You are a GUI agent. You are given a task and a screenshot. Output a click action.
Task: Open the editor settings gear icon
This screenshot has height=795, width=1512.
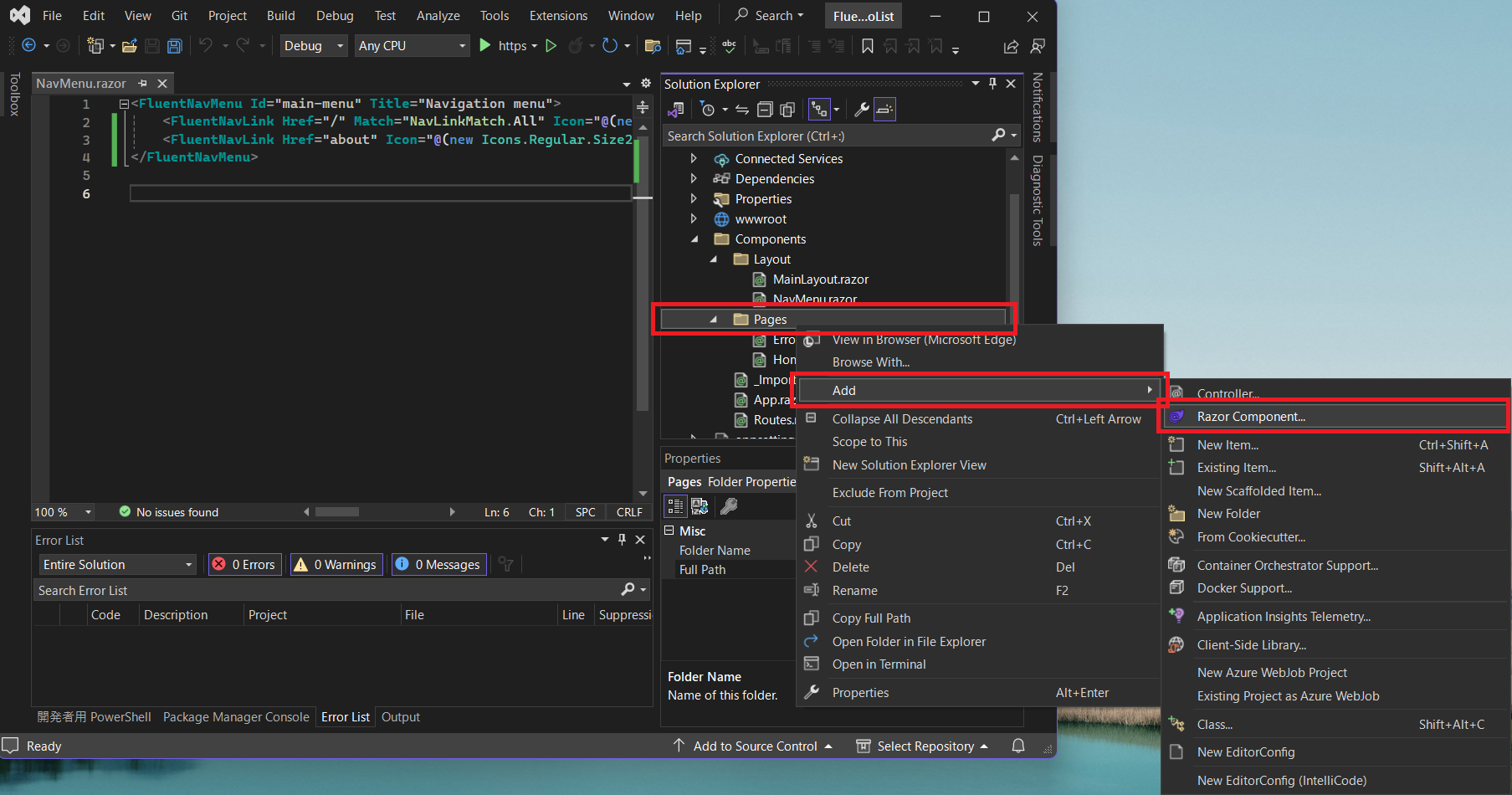coord(645,84)
